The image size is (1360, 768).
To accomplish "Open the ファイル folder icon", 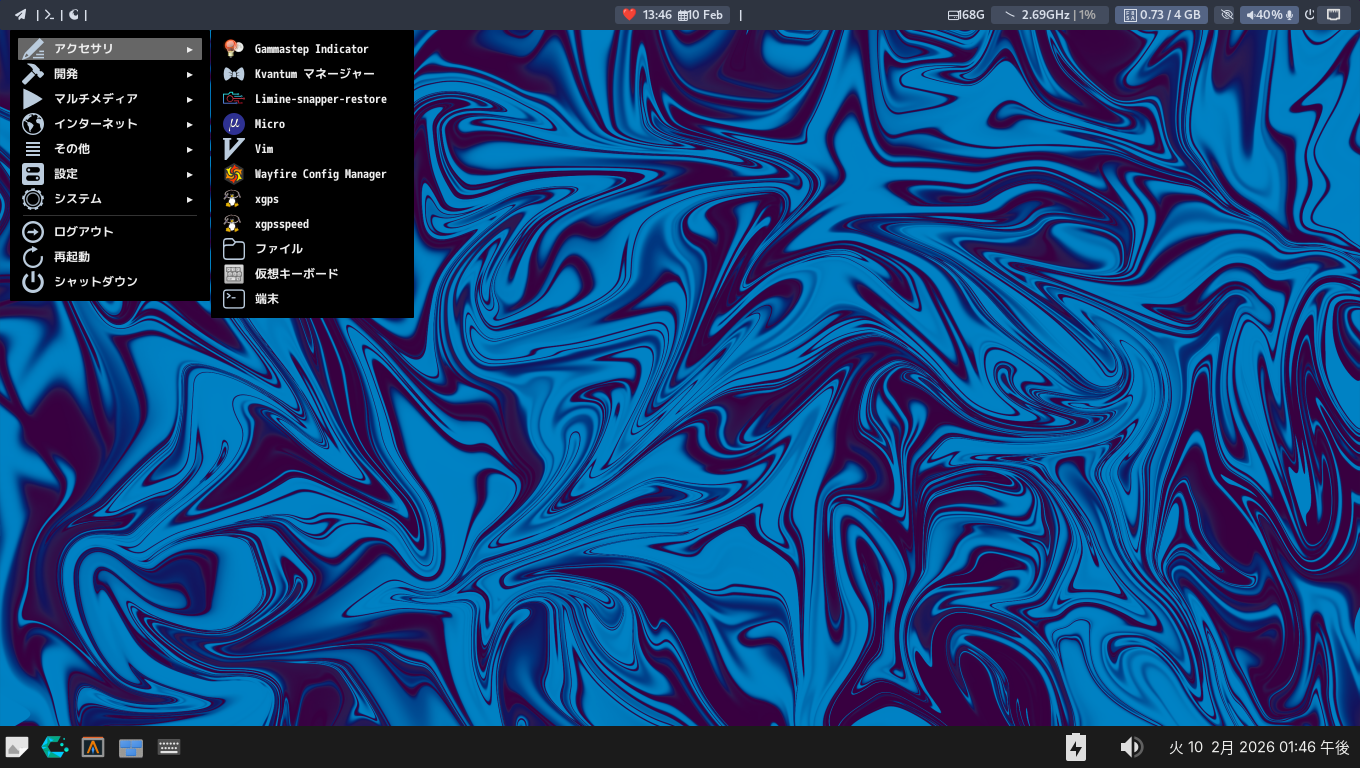I will tap(234, 249).
